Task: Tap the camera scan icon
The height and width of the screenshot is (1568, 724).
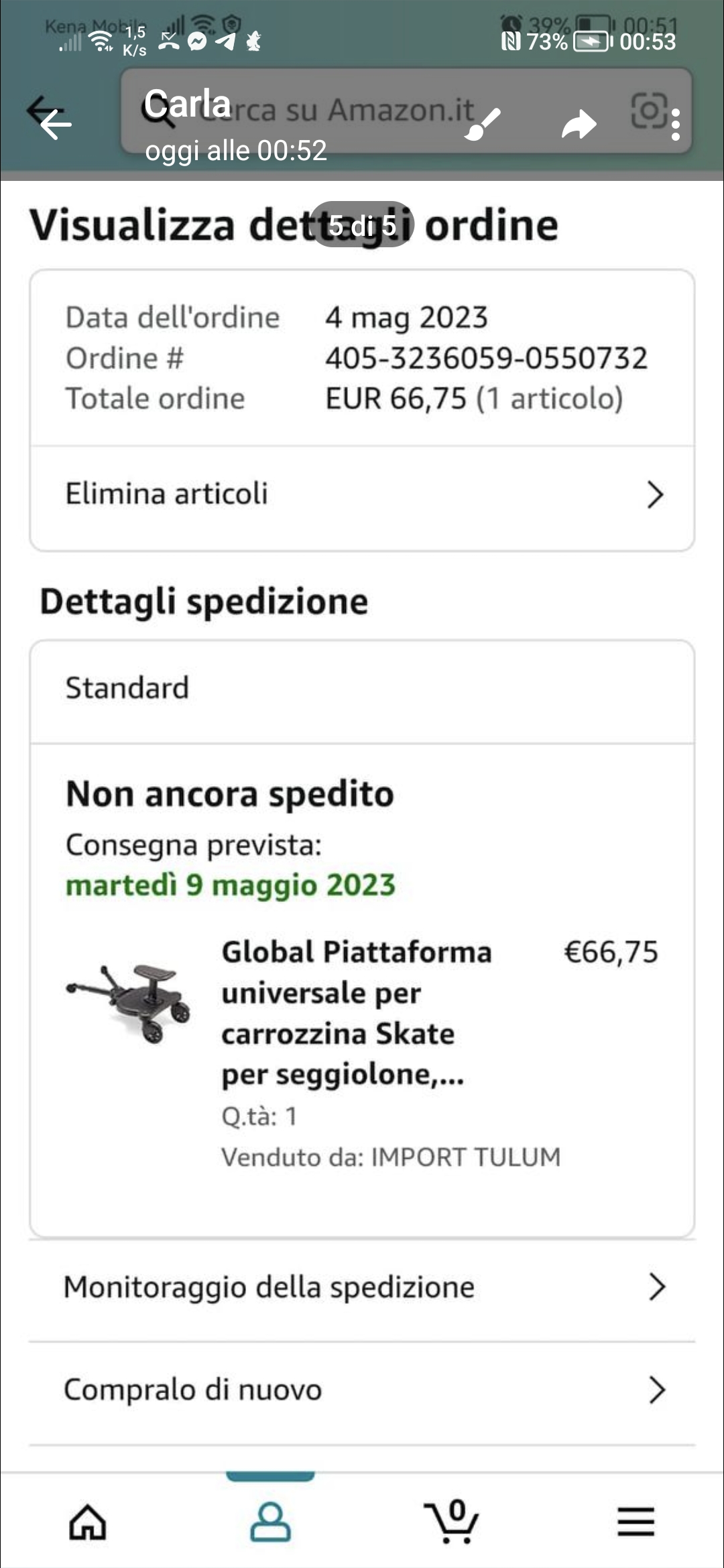Action: click(x=649, y=111)
